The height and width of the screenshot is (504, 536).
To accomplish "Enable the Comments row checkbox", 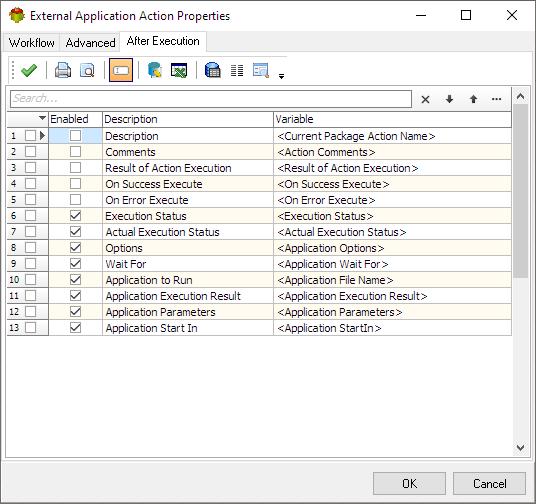I will (x=75, y=151).
